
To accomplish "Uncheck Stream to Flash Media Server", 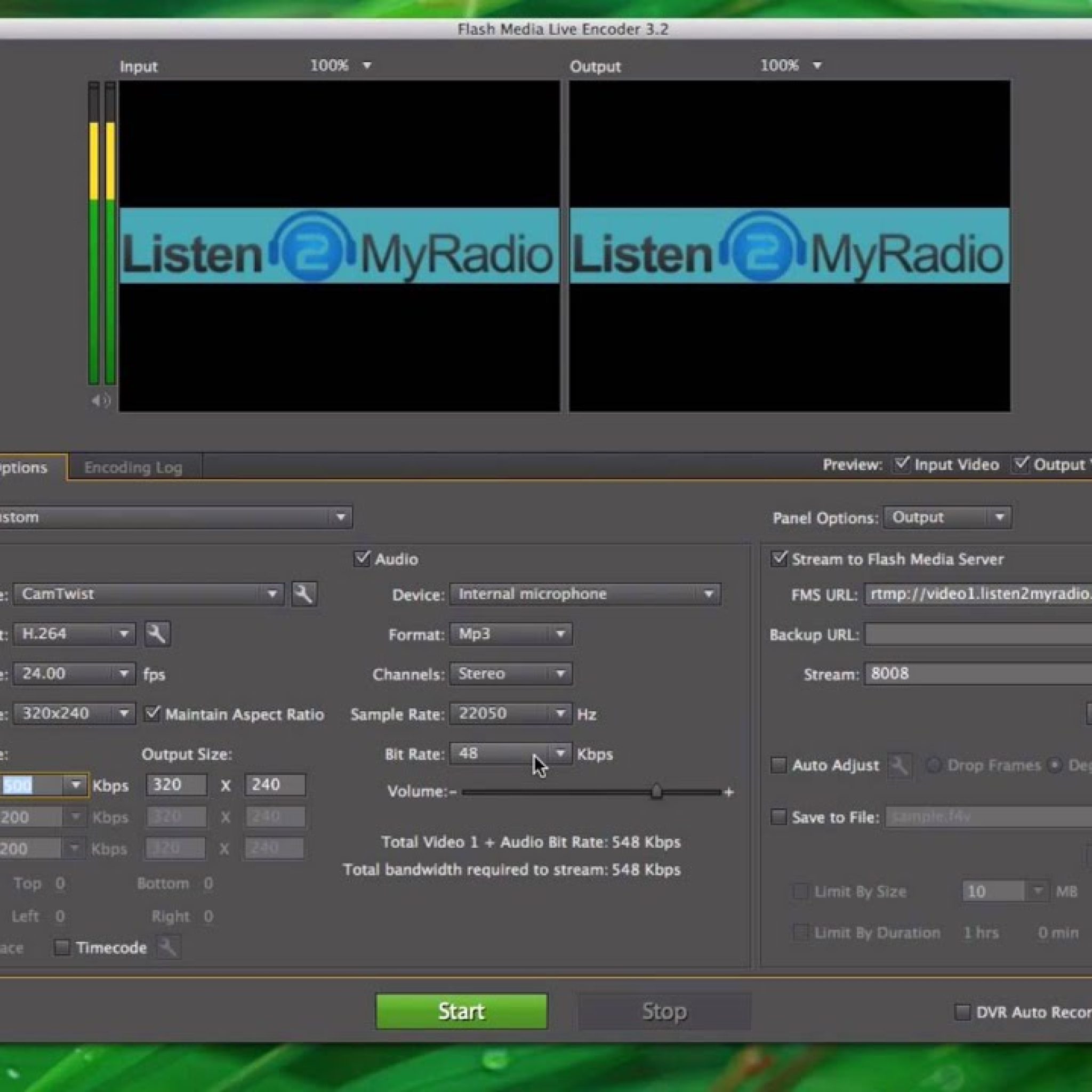I will tap(778, 559).
